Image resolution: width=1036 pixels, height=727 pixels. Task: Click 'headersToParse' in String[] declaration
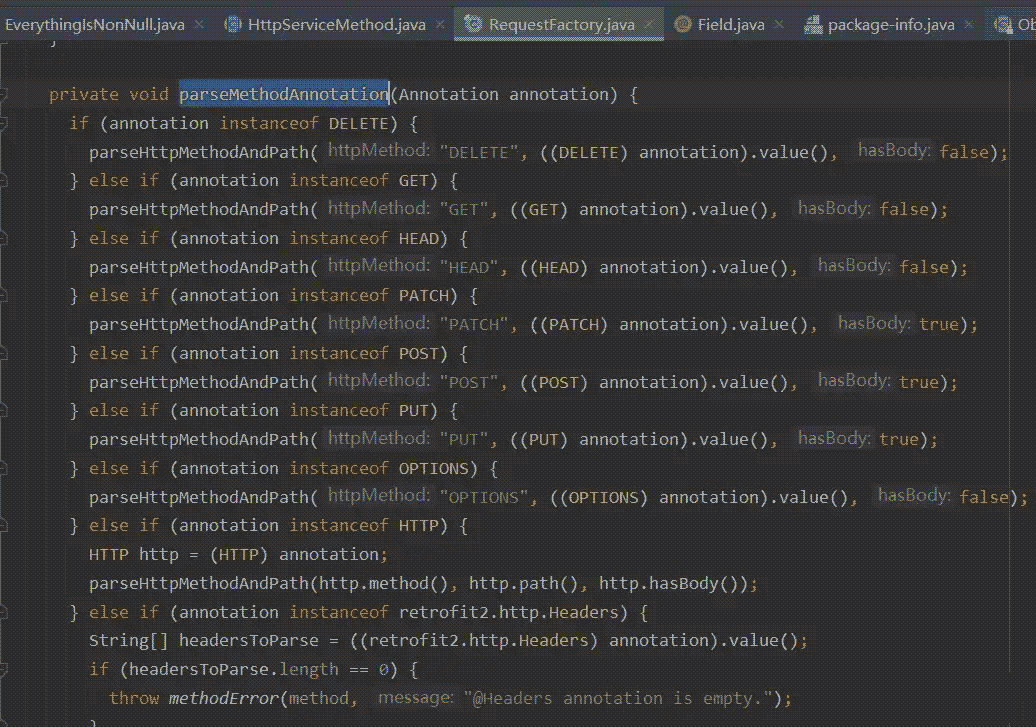(x=248, y=640)
